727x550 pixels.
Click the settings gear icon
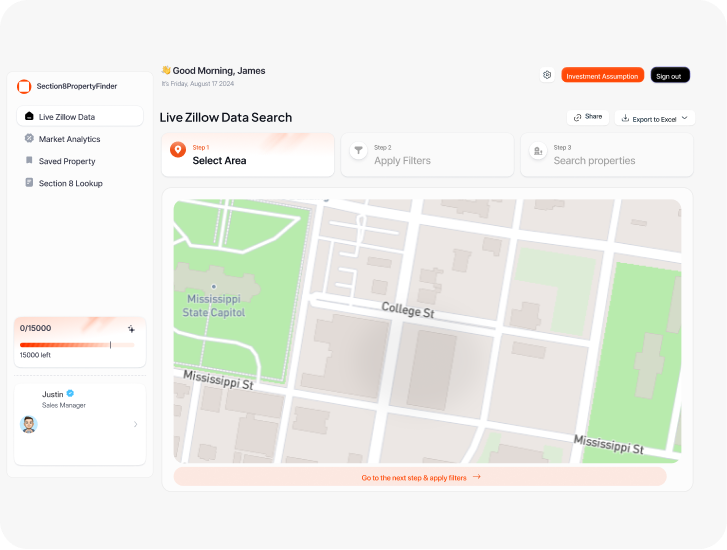click(547, 75)
